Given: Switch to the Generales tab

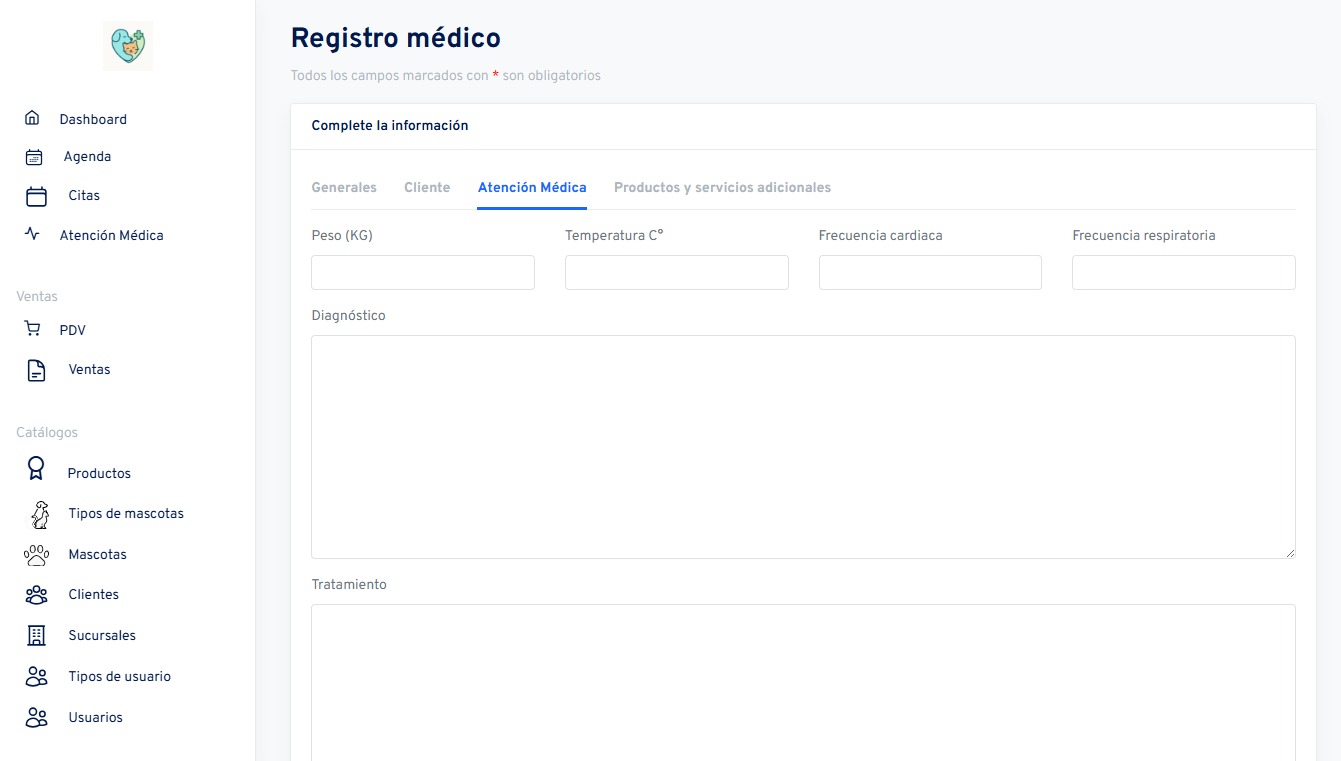Looking at the screenshot, I should tap(344, 187).
